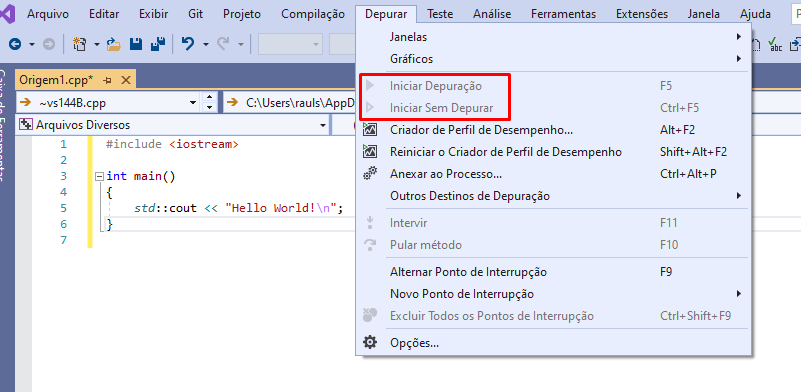The height and width of the screenshot is (392, 801).
Task: Click the Pular método menu item
Action: pyautogui.click(x=553, y=245)
